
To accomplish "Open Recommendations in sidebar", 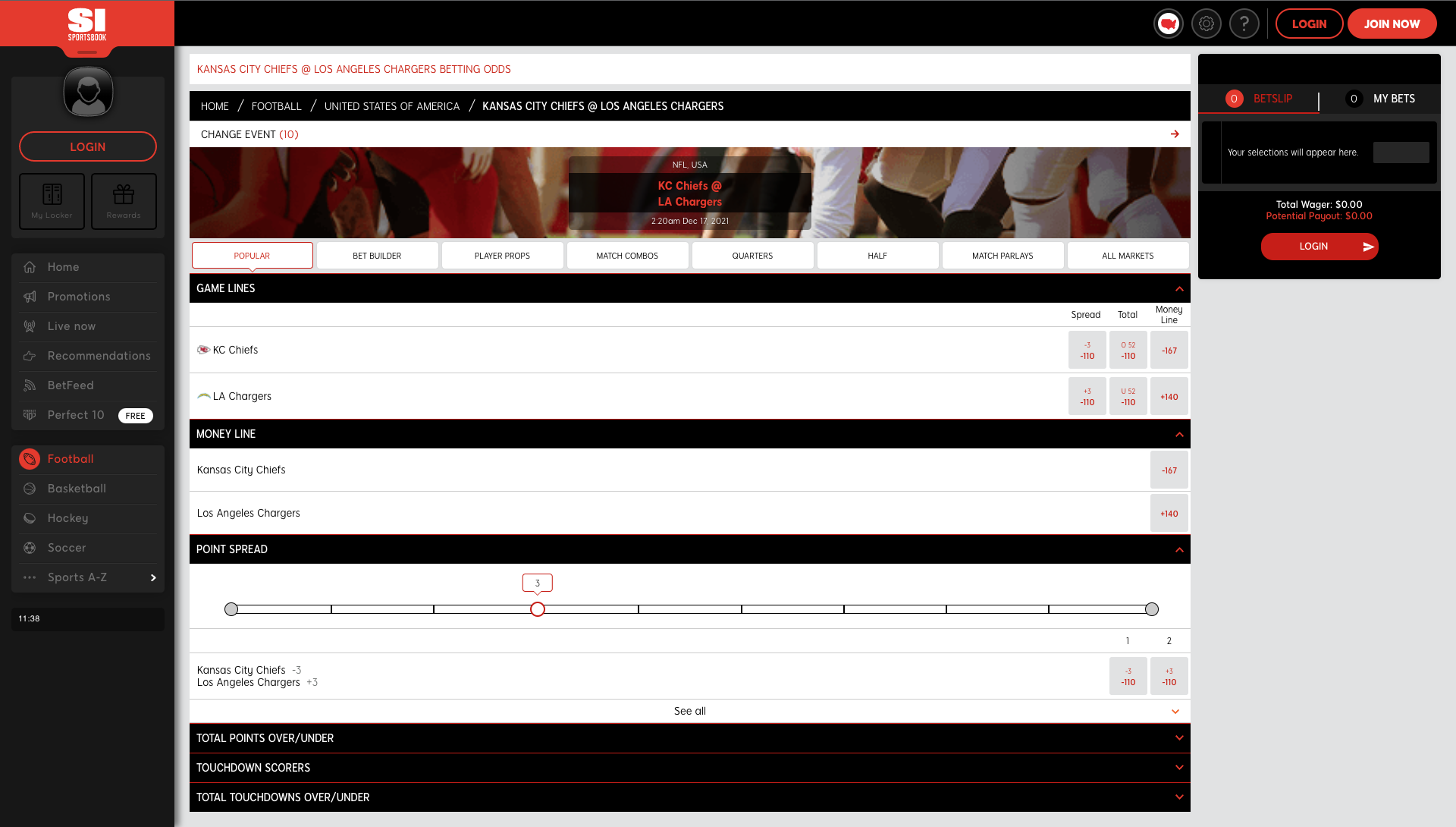I will click(x=88, y=356).
